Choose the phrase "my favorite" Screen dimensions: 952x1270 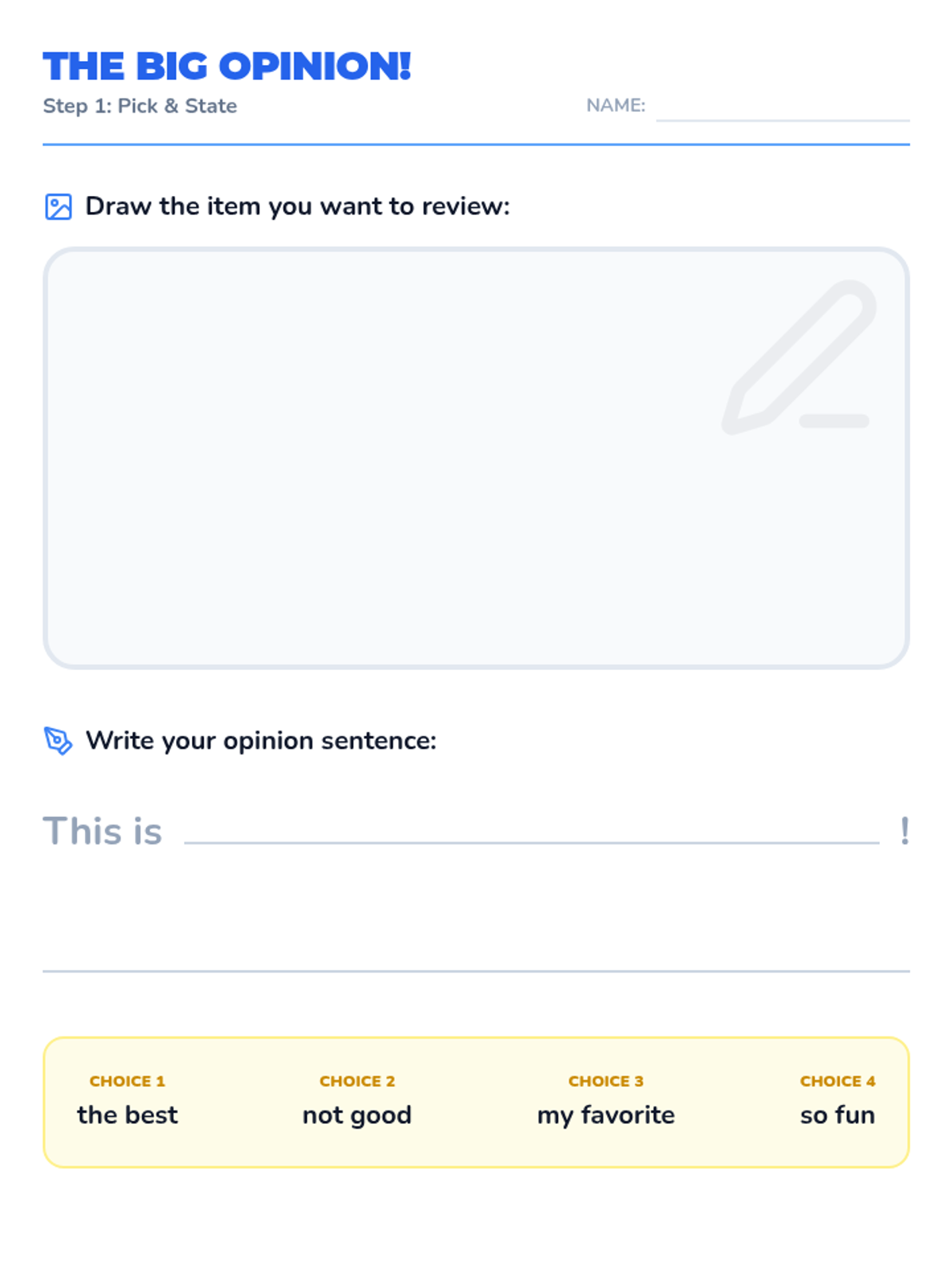point(606,1115)
